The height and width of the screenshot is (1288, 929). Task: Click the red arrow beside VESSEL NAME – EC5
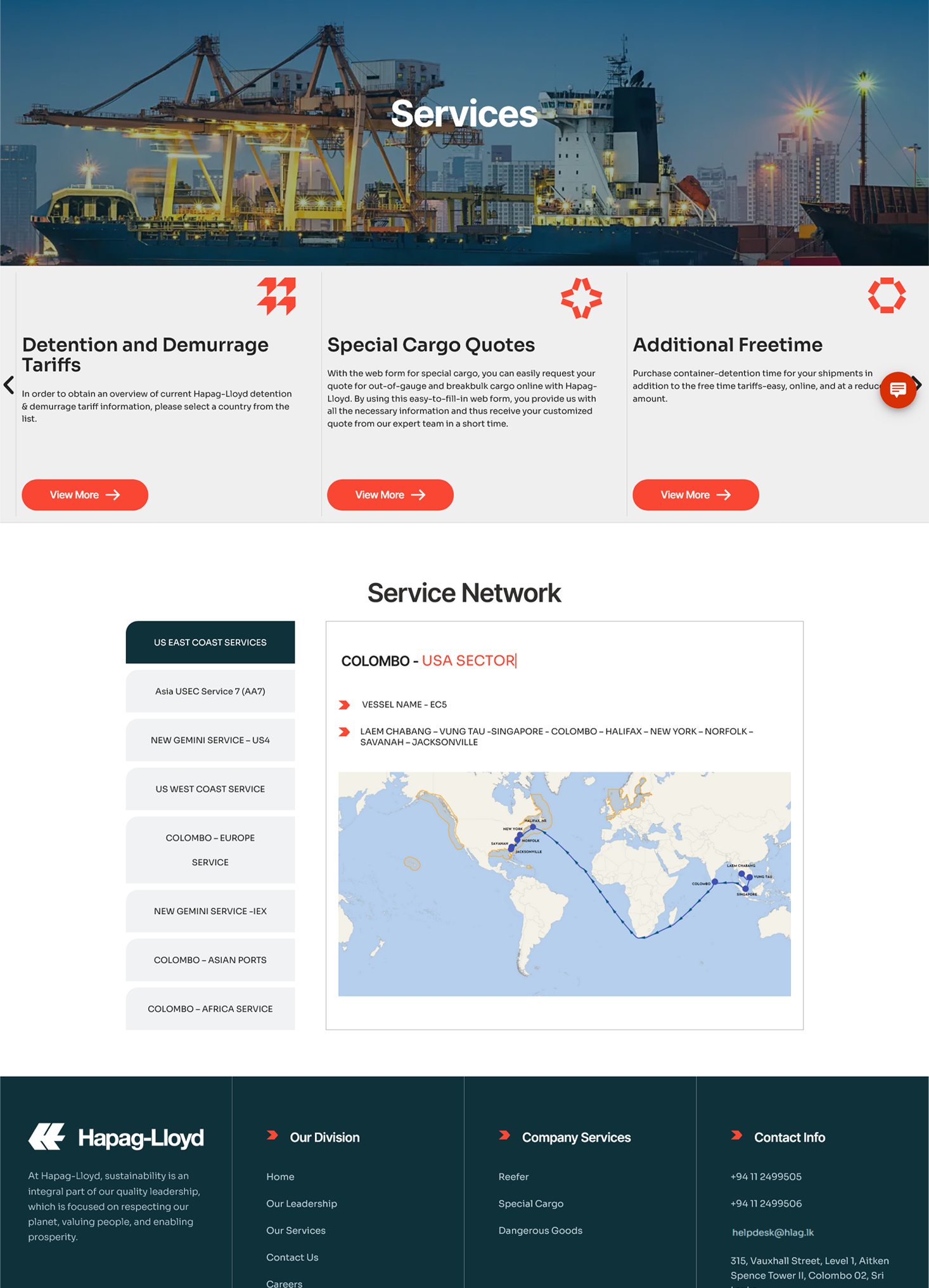[344, 705]
